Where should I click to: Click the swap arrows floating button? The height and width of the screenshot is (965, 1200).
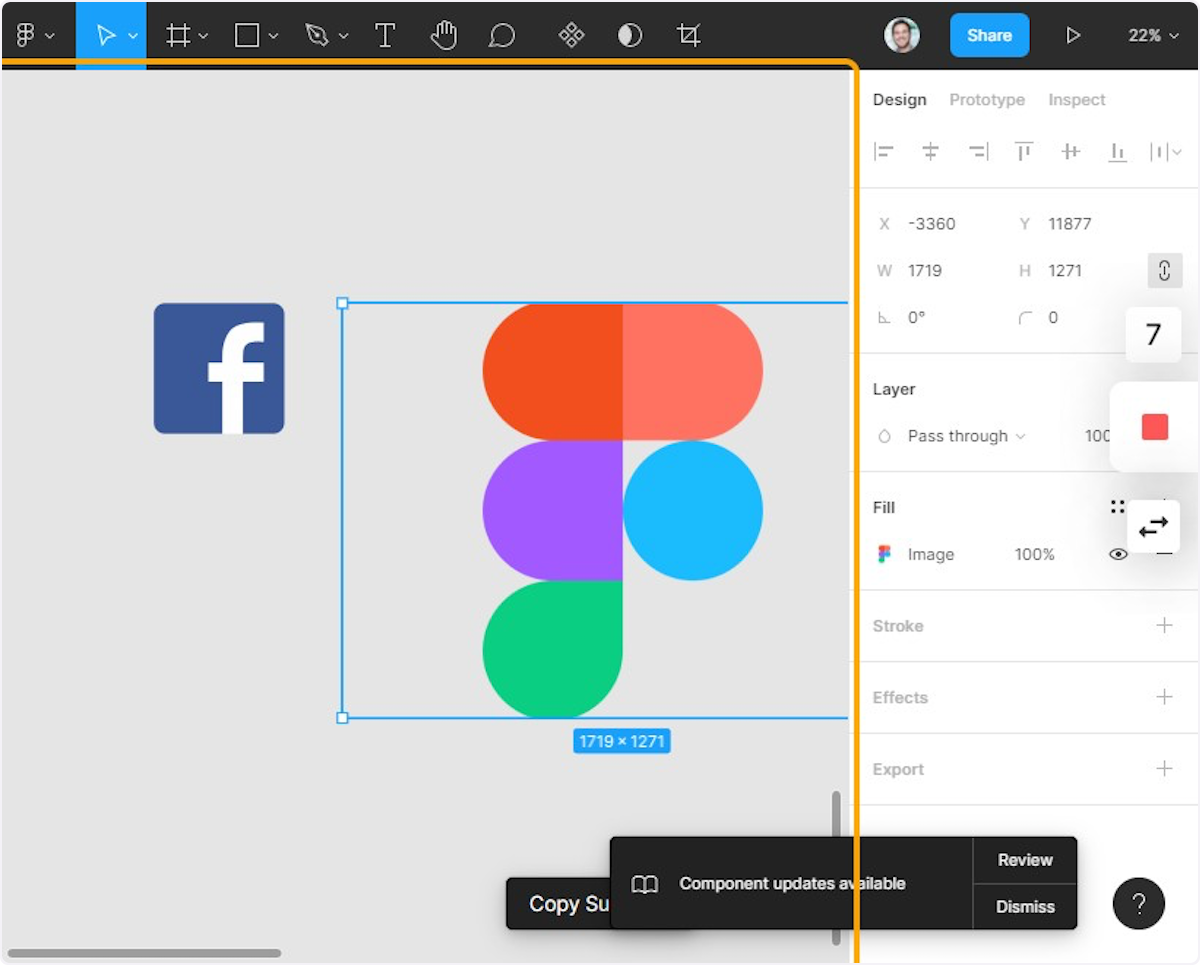click(1153, 526)
